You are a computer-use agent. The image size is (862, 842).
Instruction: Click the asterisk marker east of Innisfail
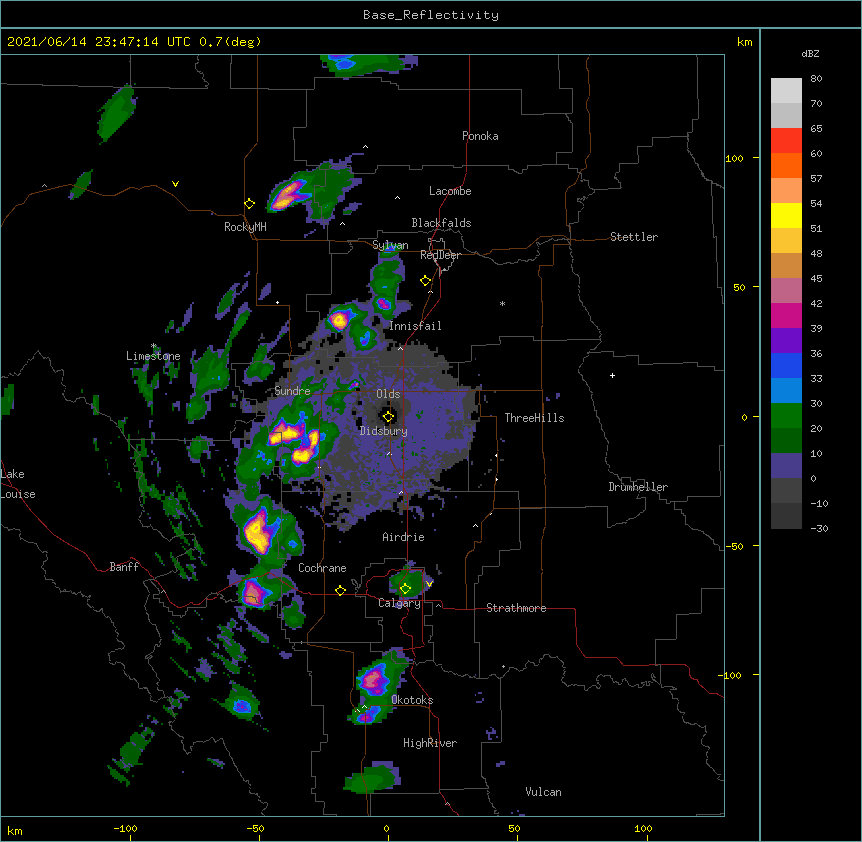(x=502, y=303)
